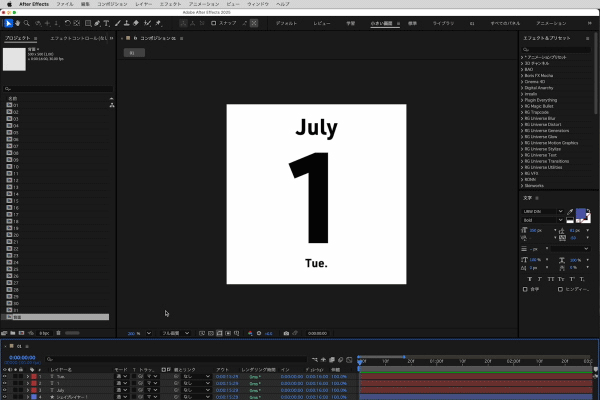Open the Apple menu

[9, 4]
